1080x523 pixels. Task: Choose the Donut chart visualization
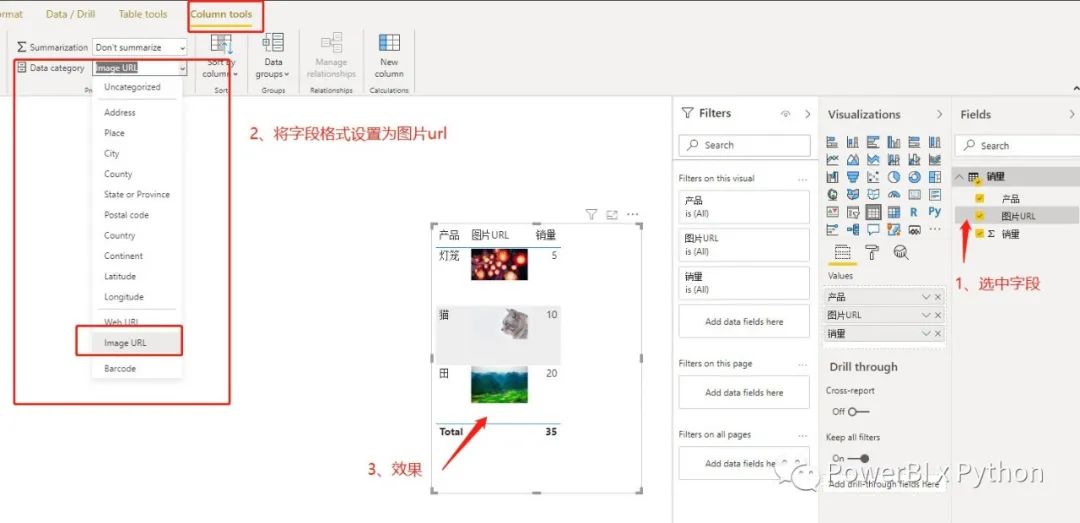(914, 177)
